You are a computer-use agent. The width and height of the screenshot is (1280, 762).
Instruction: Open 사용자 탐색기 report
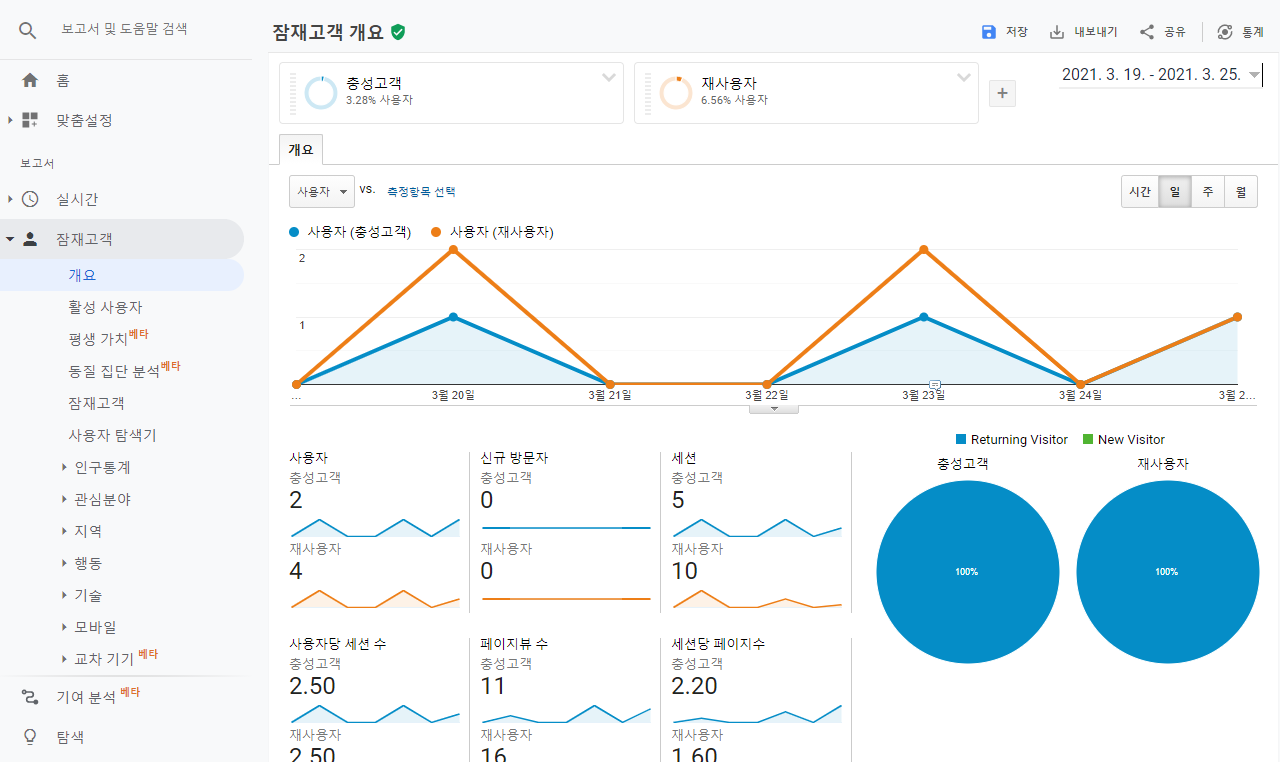[112, 435]
